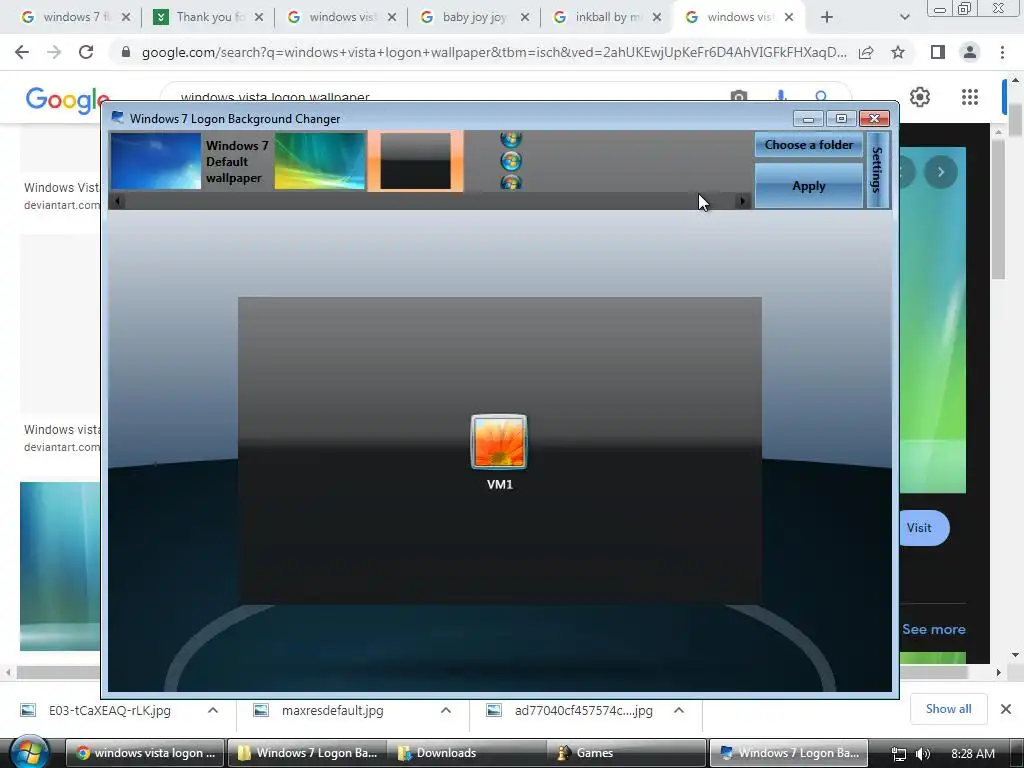Click the network tray icon
The width and height of the screenshot is (1024, 768).
click(x=899, y=754)
